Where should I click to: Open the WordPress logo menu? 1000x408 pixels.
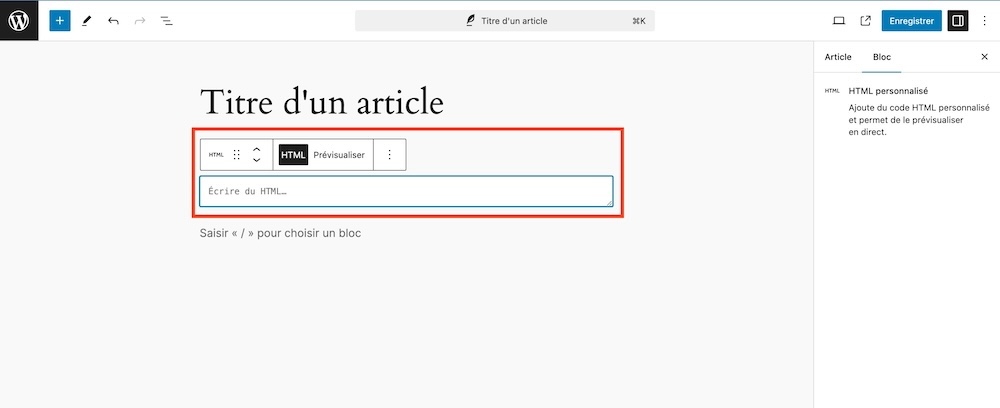coord(19,20)
